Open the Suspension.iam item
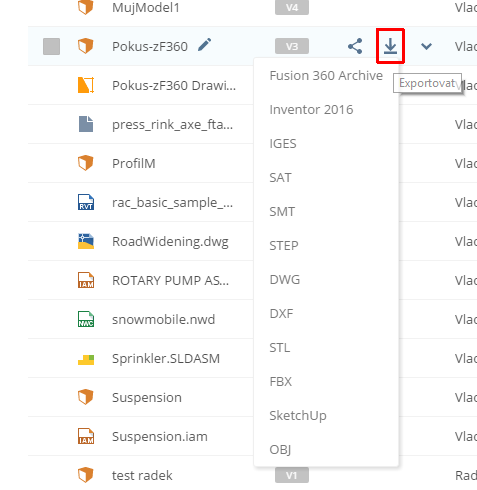Viewport: 477px width, 490px height. 160,436
